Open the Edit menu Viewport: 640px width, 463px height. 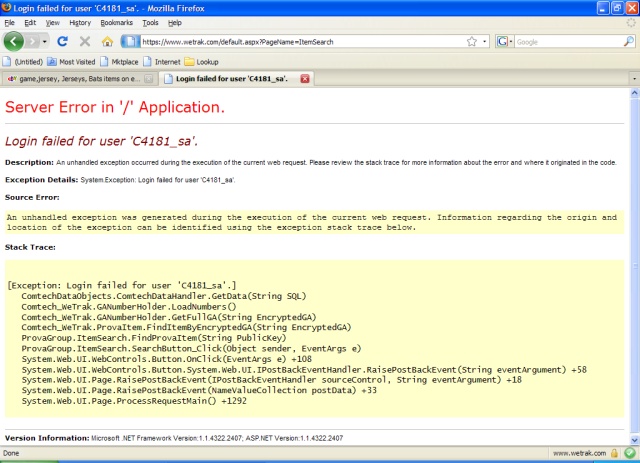30,23
